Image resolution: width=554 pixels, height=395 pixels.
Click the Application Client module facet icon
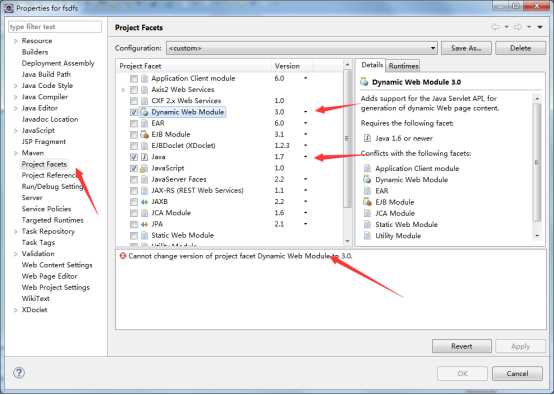(x=145, y=78)
